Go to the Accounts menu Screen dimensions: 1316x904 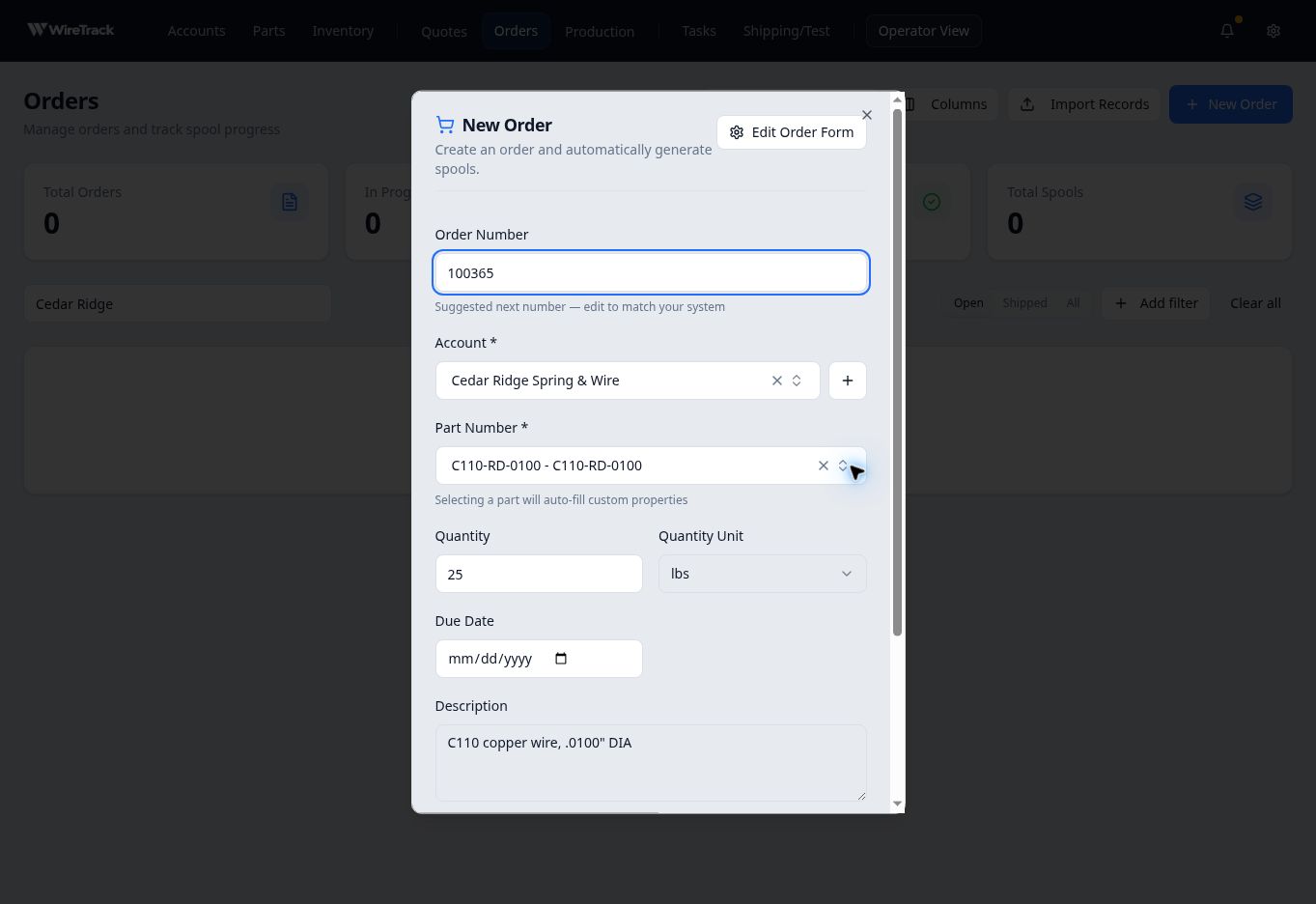196,31
